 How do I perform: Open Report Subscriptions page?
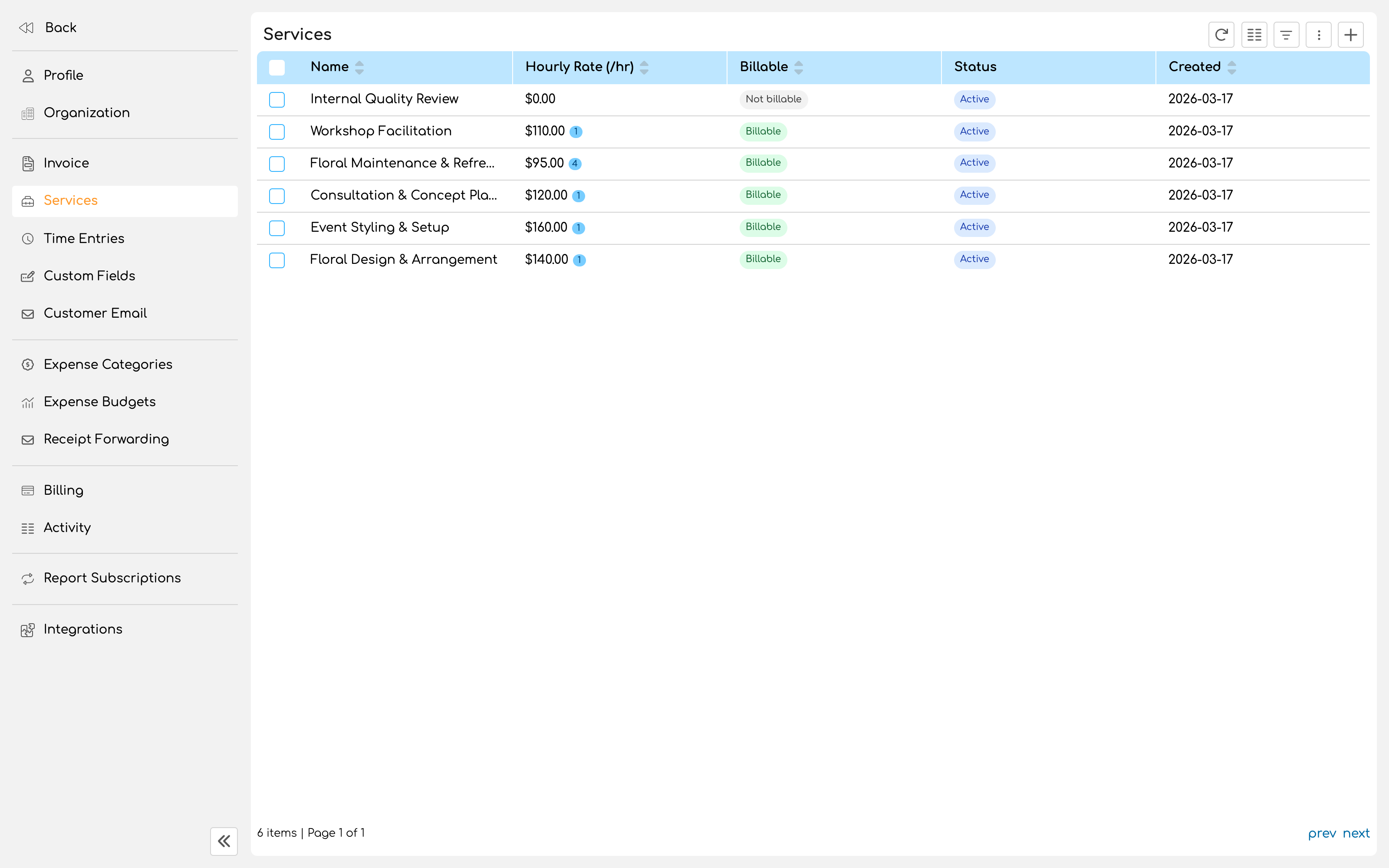click(125, 578)
